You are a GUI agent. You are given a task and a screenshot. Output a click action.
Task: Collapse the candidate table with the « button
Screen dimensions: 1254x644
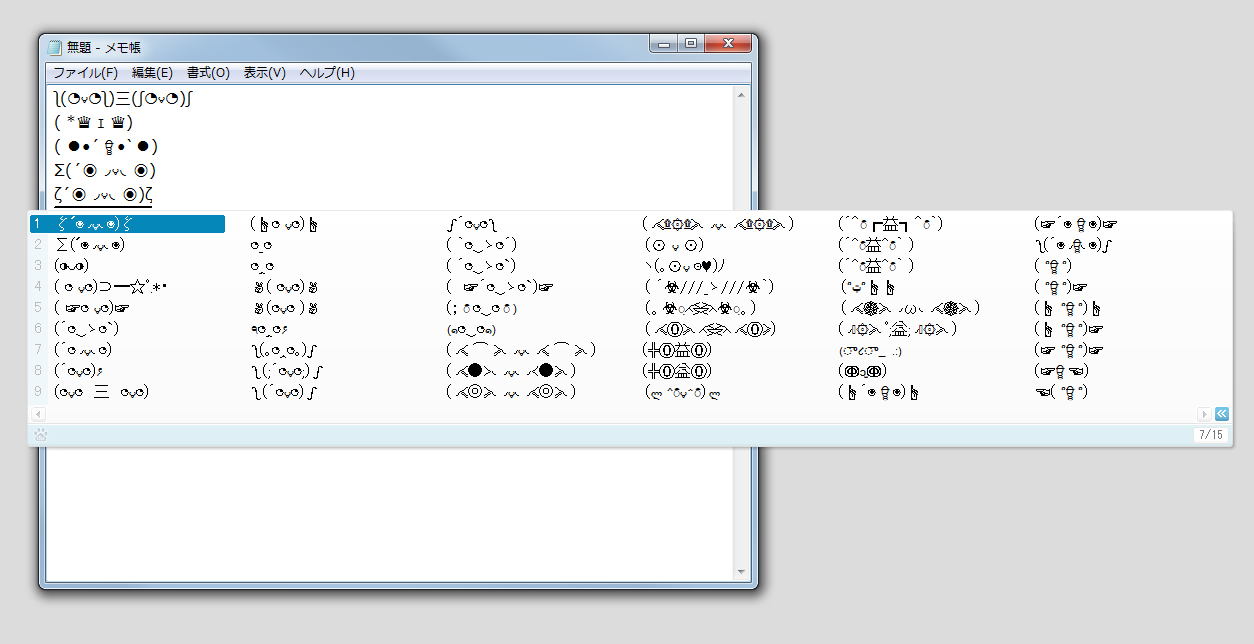tap(1221, 413)
